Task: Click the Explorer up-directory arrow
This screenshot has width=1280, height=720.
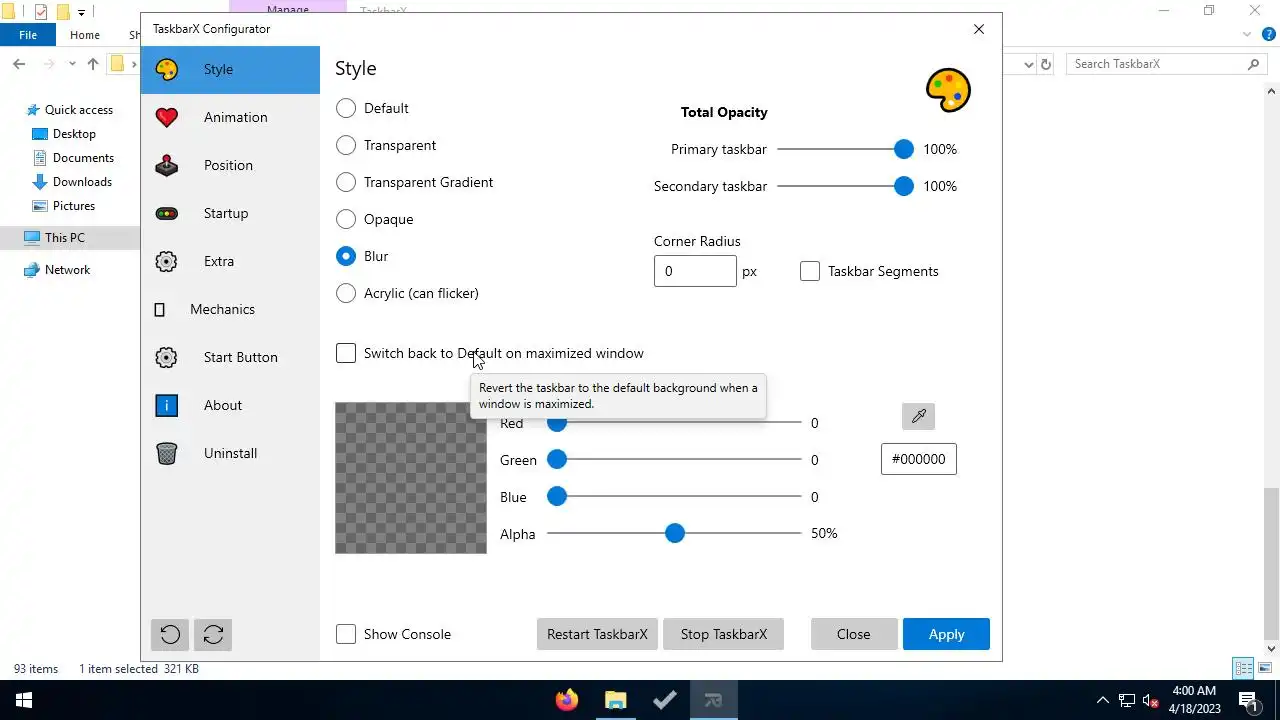Action: point(93,64)
